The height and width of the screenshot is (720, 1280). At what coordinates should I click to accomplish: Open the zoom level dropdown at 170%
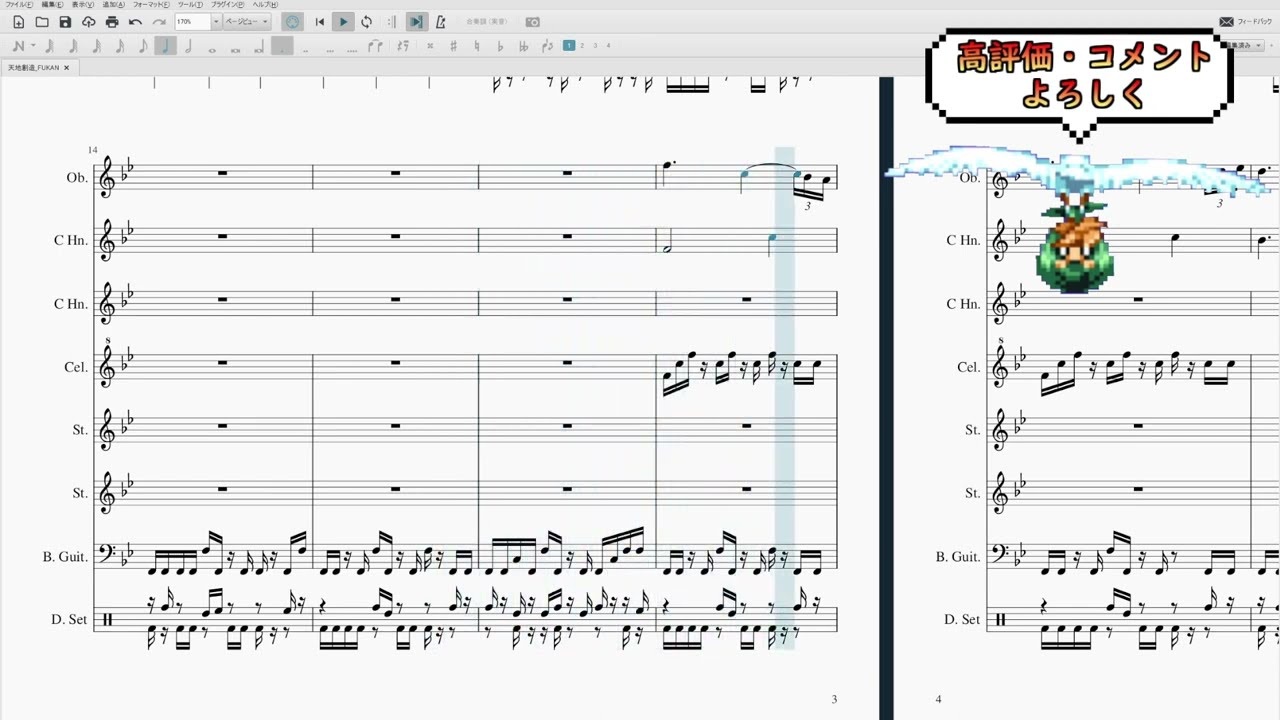215,22
